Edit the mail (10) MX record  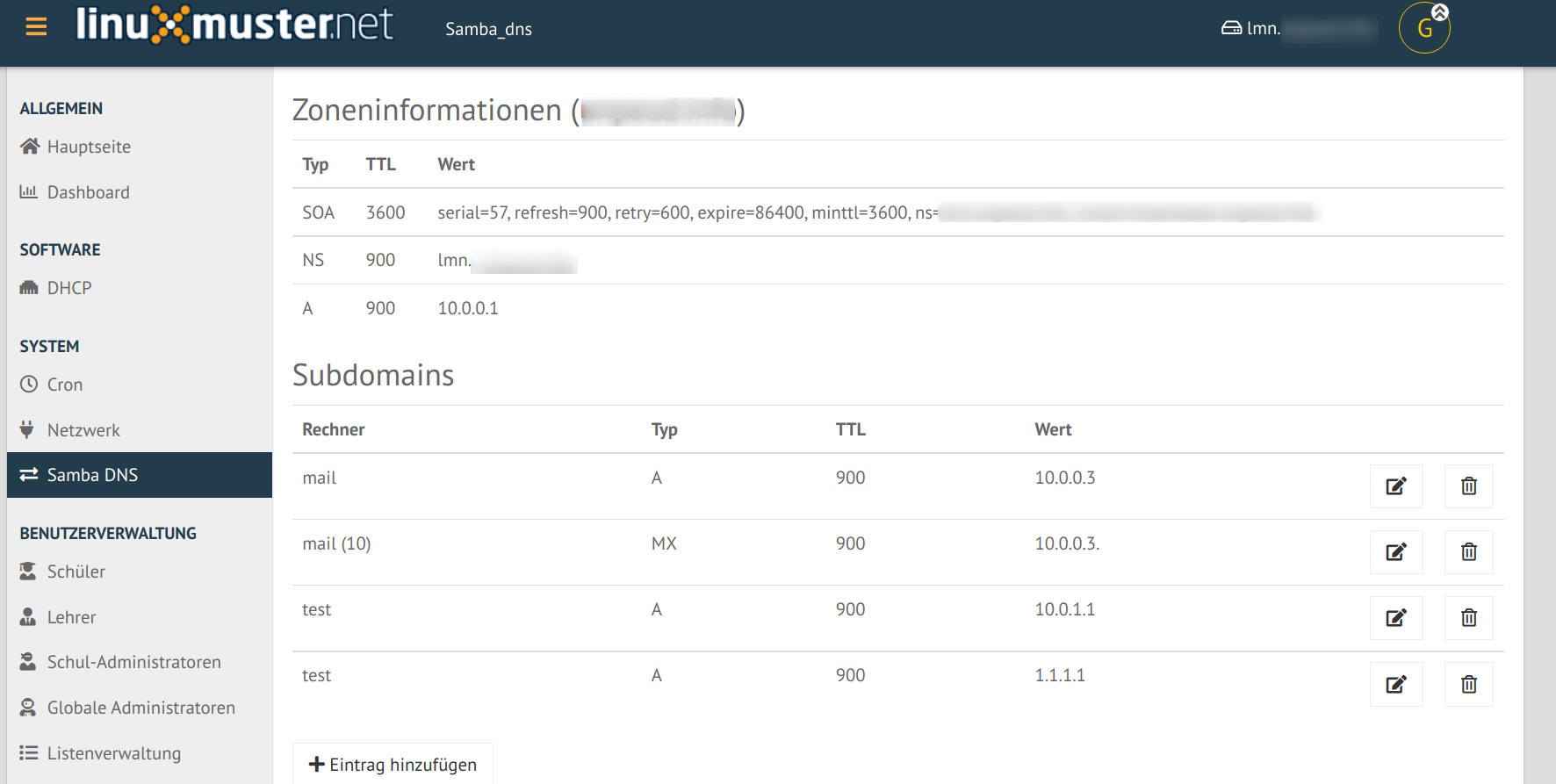[1396, 552]
